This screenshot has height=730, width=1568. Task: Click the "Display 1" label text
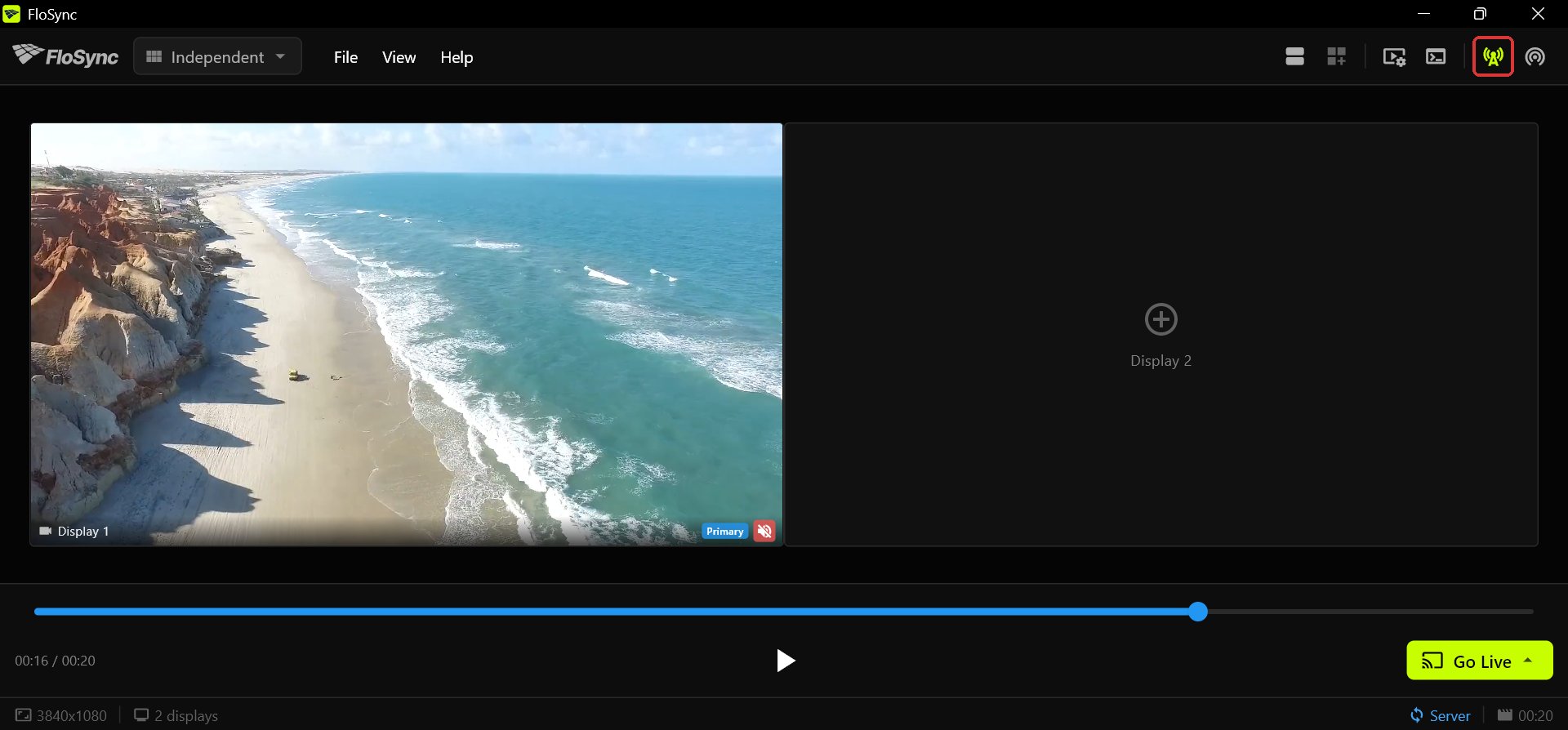click(x=83, y=532)
